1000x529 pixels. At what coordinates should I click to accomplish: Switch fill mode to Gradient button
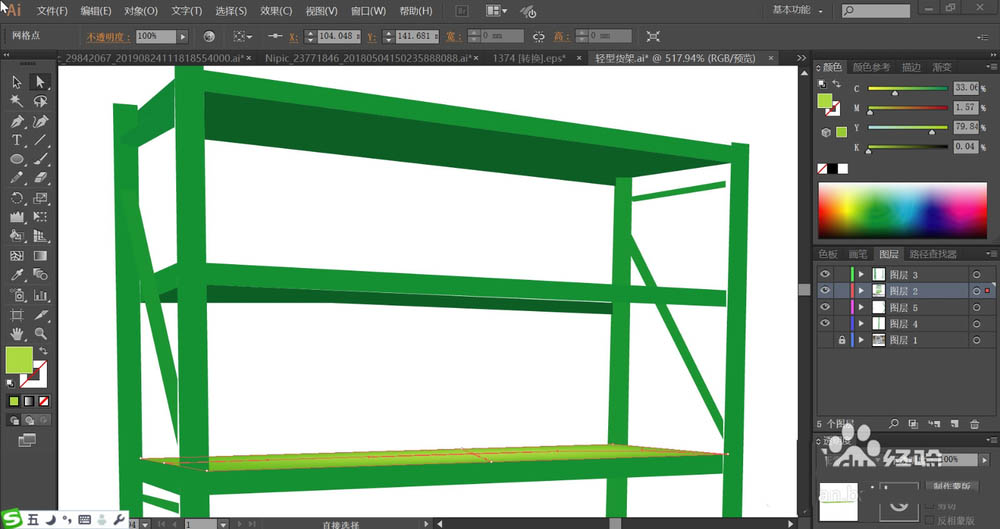pos(29,401)
